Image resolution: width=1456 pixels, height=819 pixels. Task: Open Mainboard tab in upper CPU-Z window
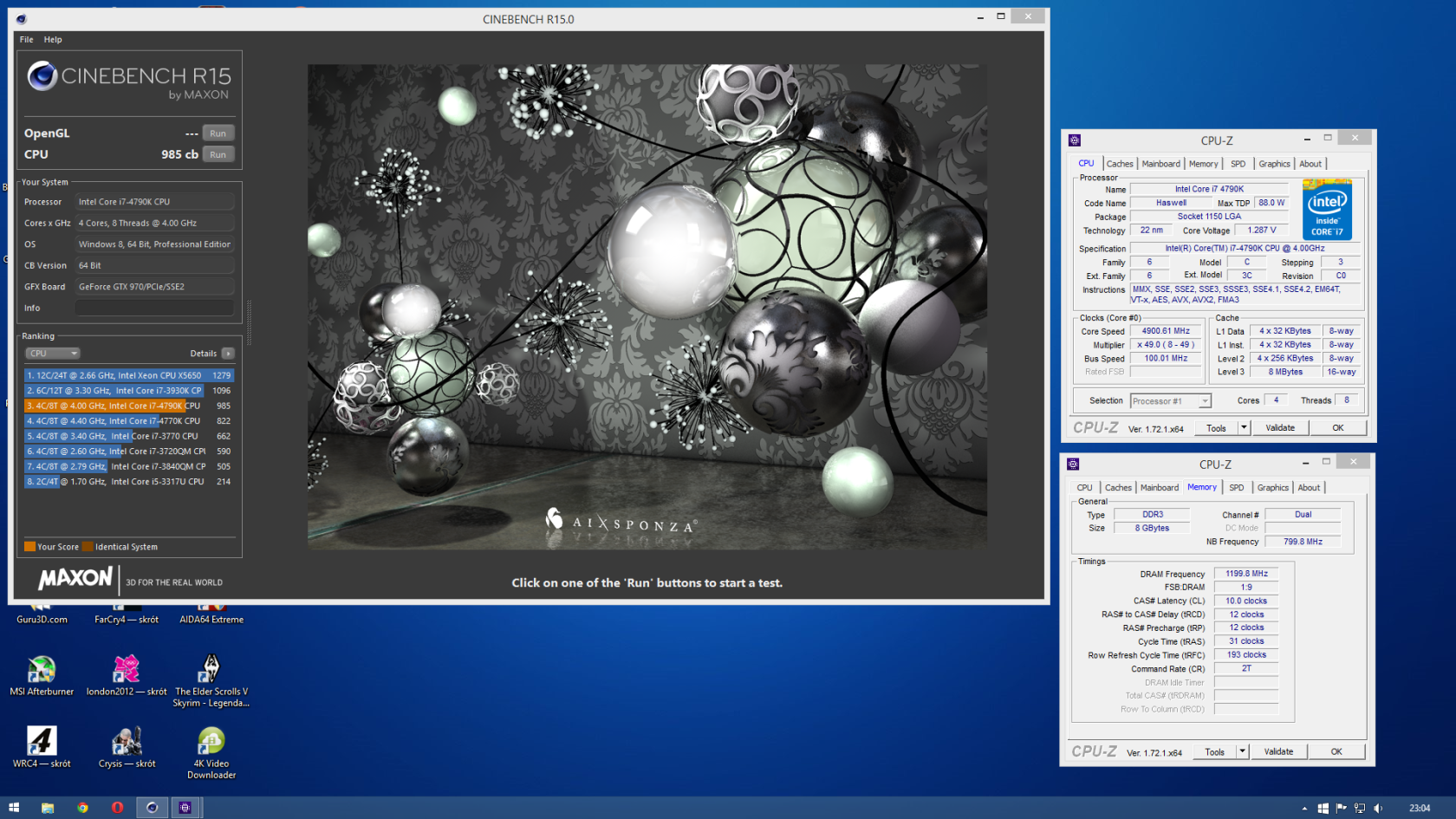[1160, 164]
